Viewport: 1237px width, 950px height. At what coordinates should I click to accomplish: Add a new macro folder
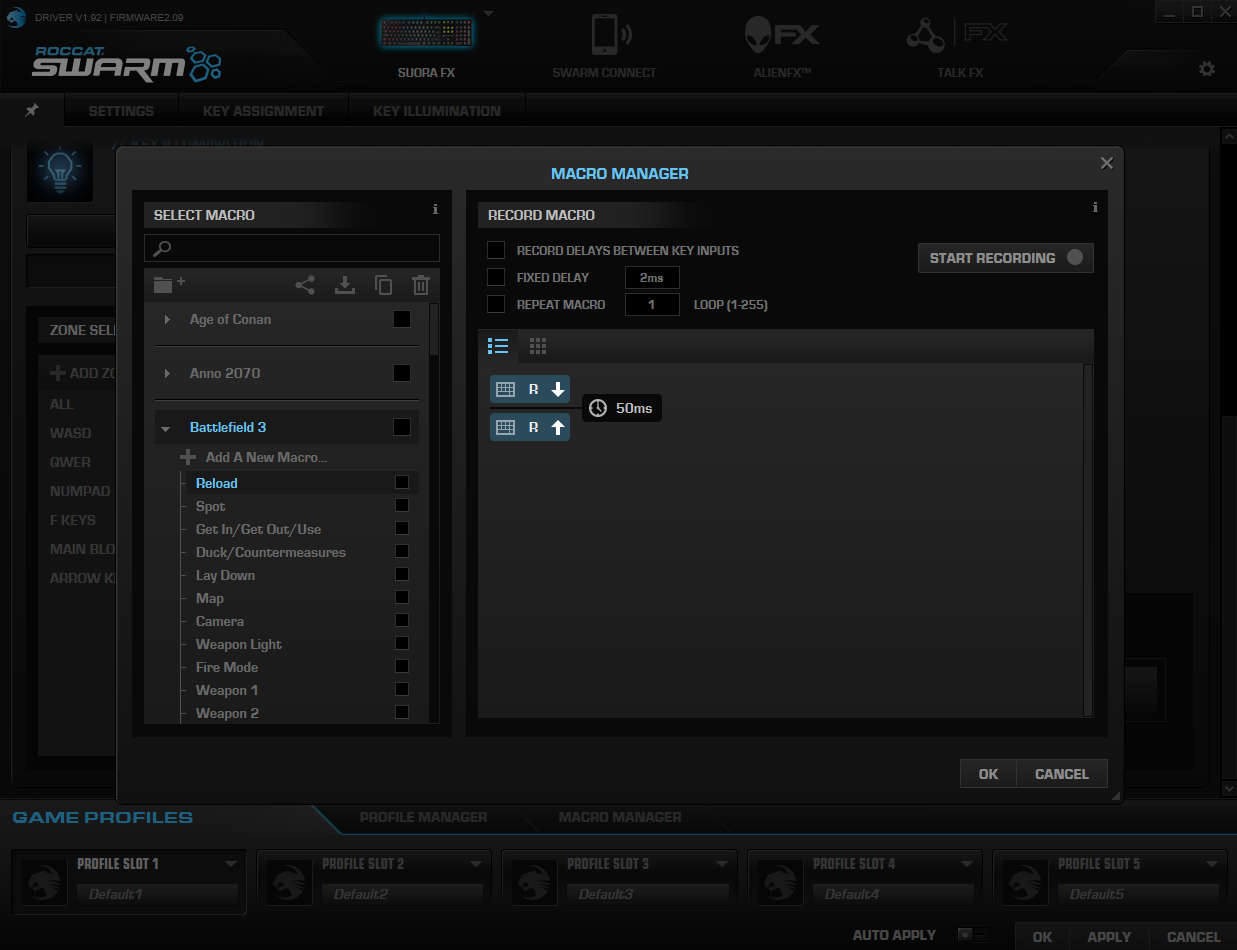click(169, 285)
